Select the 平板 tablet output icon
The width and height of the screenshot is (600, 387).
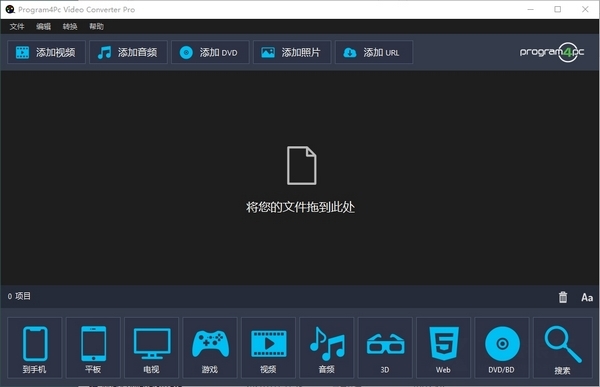(x=93, y=348)
